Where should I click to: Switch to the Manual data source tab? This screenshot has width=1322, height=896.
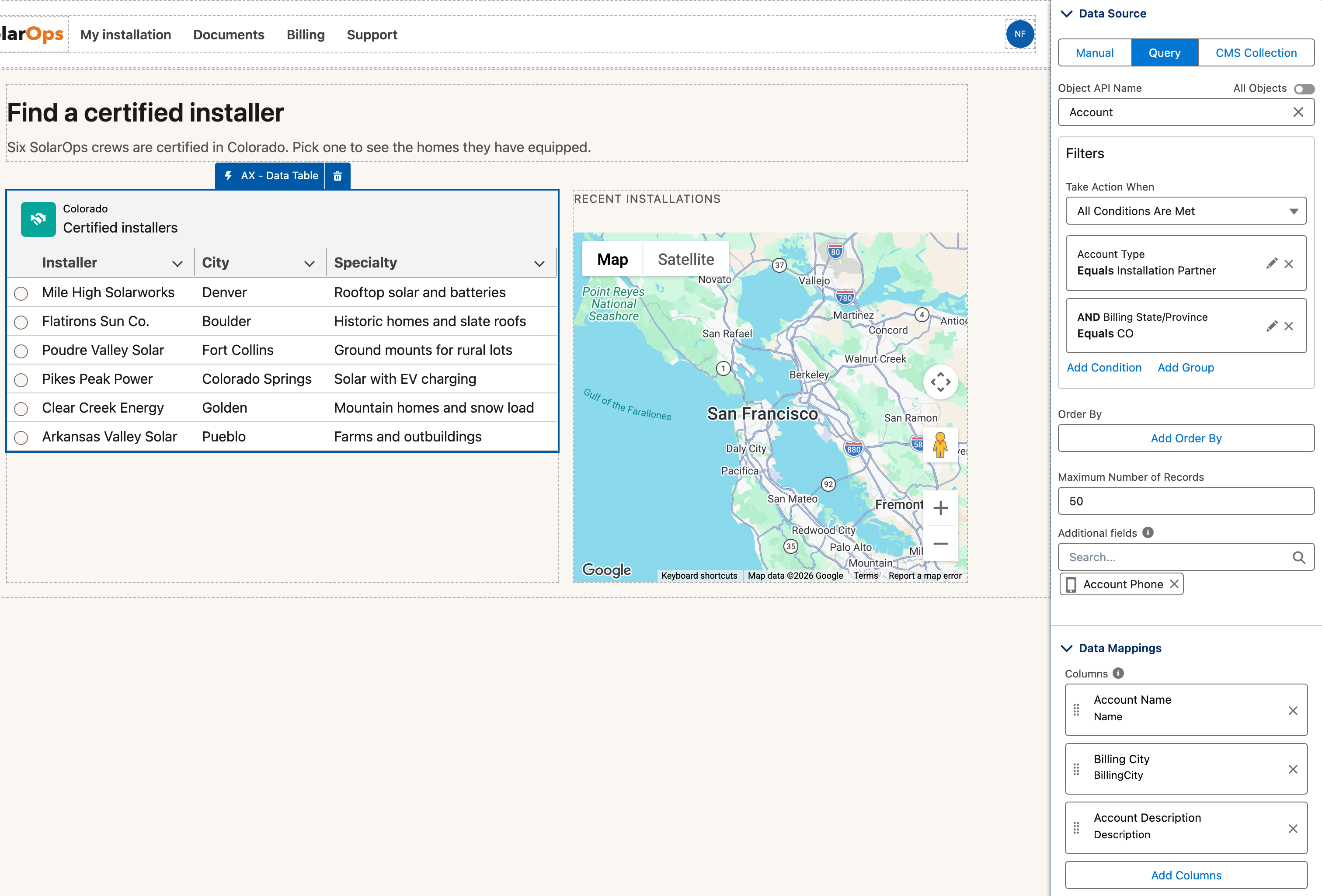[x=1095, y=53]
